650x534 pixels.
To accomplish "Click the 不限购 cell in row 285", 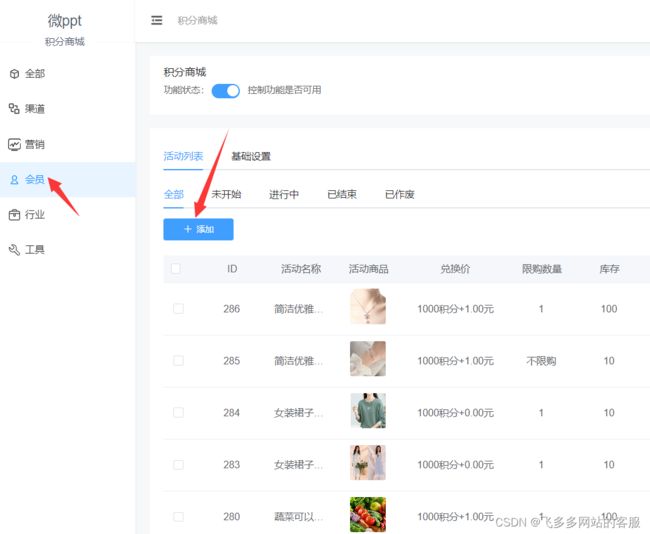I will (x=541, y=361).
